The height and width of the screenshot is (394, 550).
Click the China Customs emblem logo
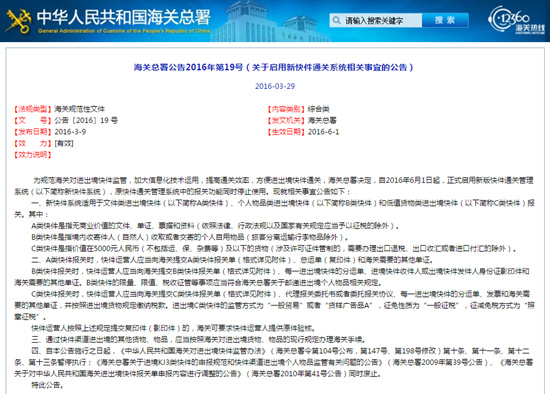tap(19, 21)
